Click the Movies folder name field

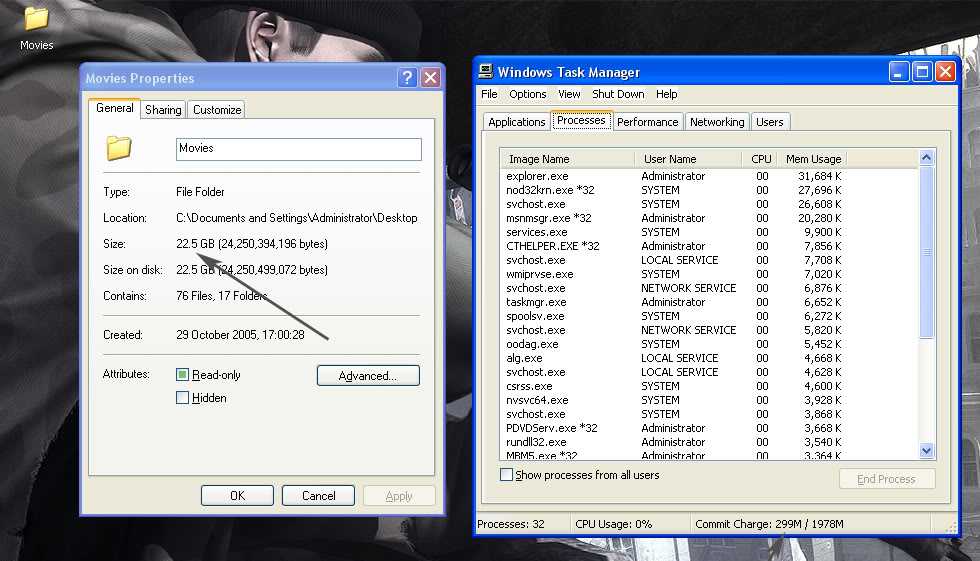[x=298, y=148]
